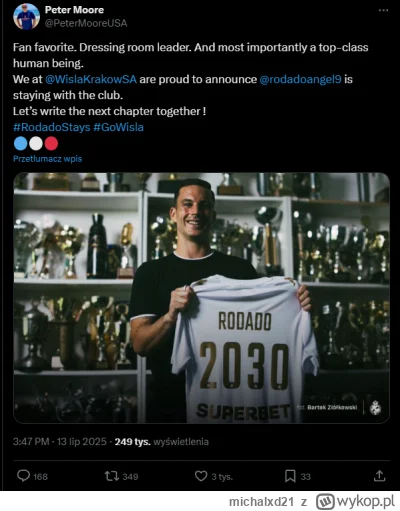Viewport: 400px width, 511px height.
Task: Click the 249 tys. wyświetlenia view count
Action: click(162, 442)
